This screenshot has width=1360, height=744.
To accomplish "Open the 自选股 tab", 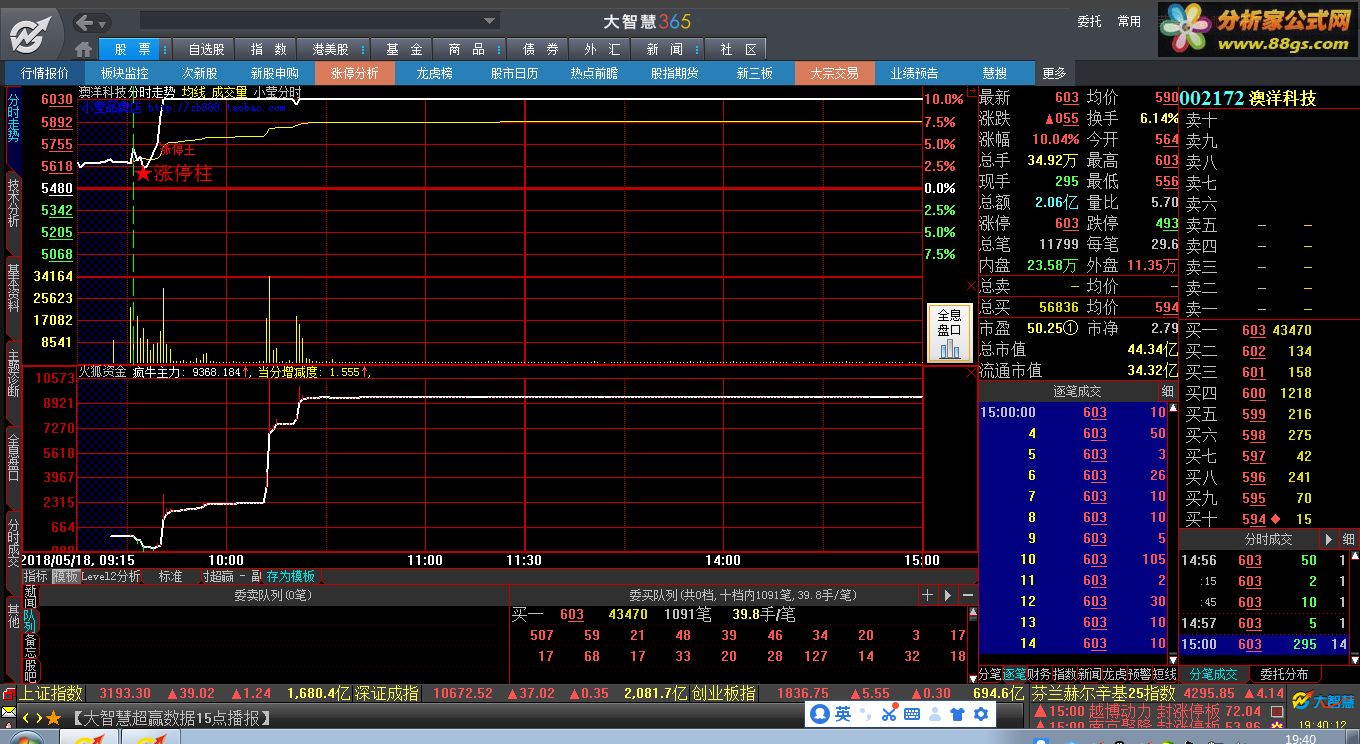I will [206, 49].
